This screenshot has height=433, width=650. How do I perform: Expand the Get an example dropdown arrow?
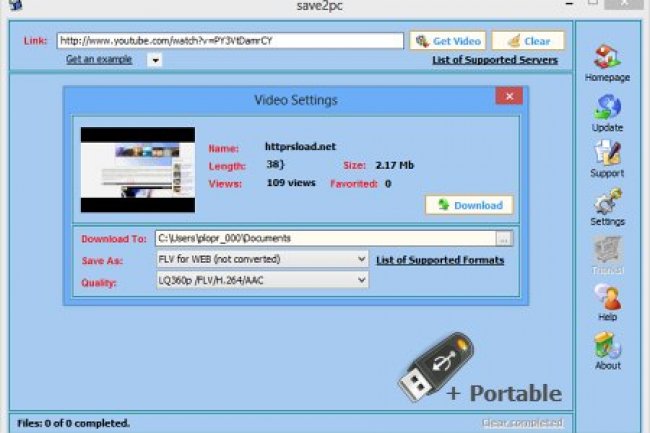(x=155, y=60)
